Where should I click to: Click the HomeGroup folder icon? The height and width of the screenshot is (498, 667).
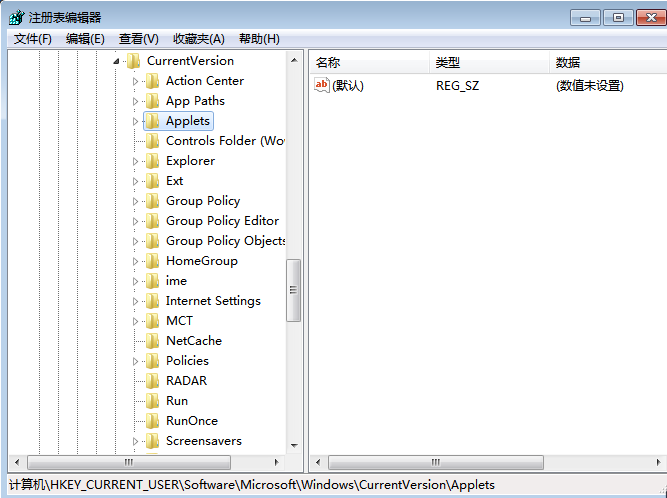[x=152, y=261]
